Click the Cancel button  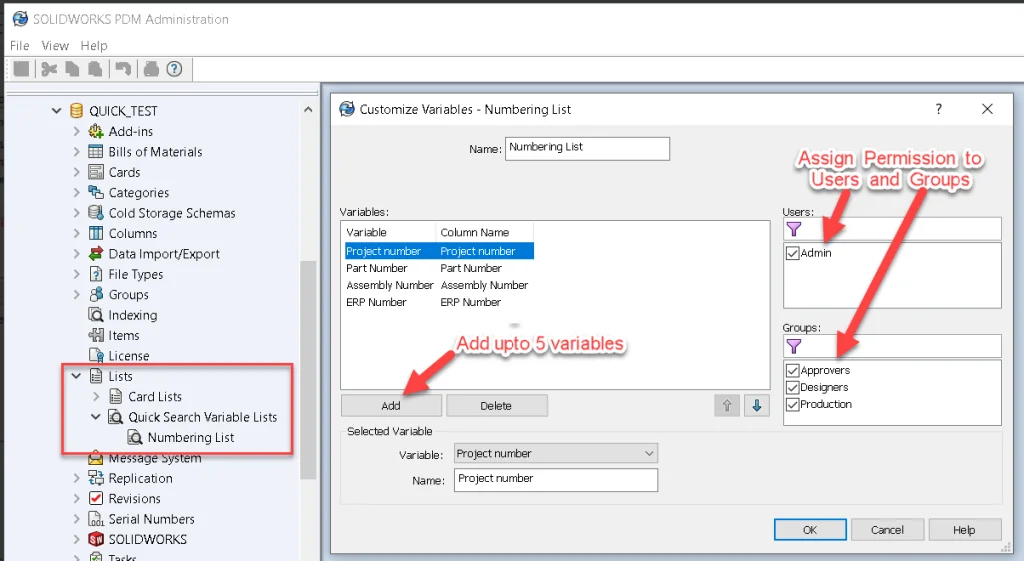tap(887, 530)
